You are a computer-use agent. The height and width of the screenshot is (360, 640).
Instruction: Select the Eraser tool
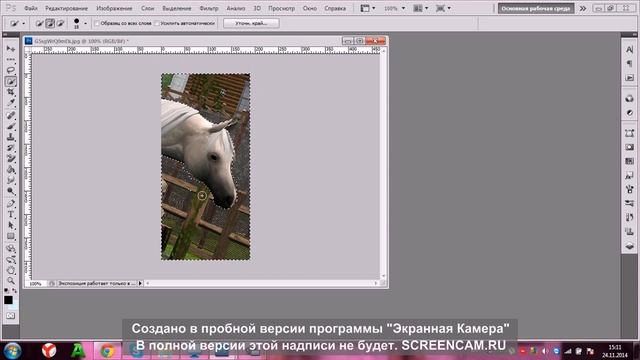click(x=11, y=159)
